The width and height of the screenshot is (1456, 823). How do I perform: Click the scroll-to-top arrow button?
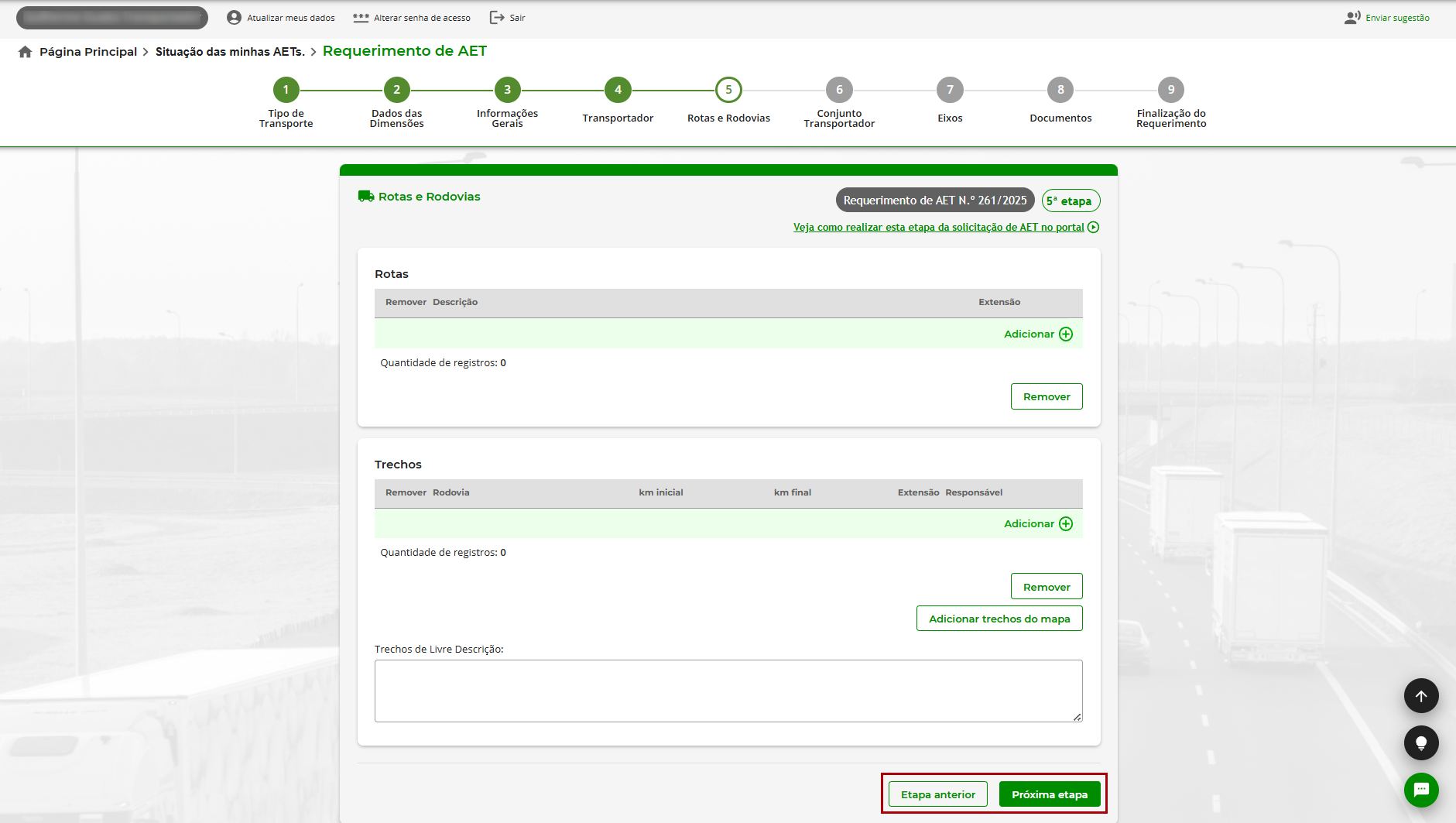[1421, 696]
